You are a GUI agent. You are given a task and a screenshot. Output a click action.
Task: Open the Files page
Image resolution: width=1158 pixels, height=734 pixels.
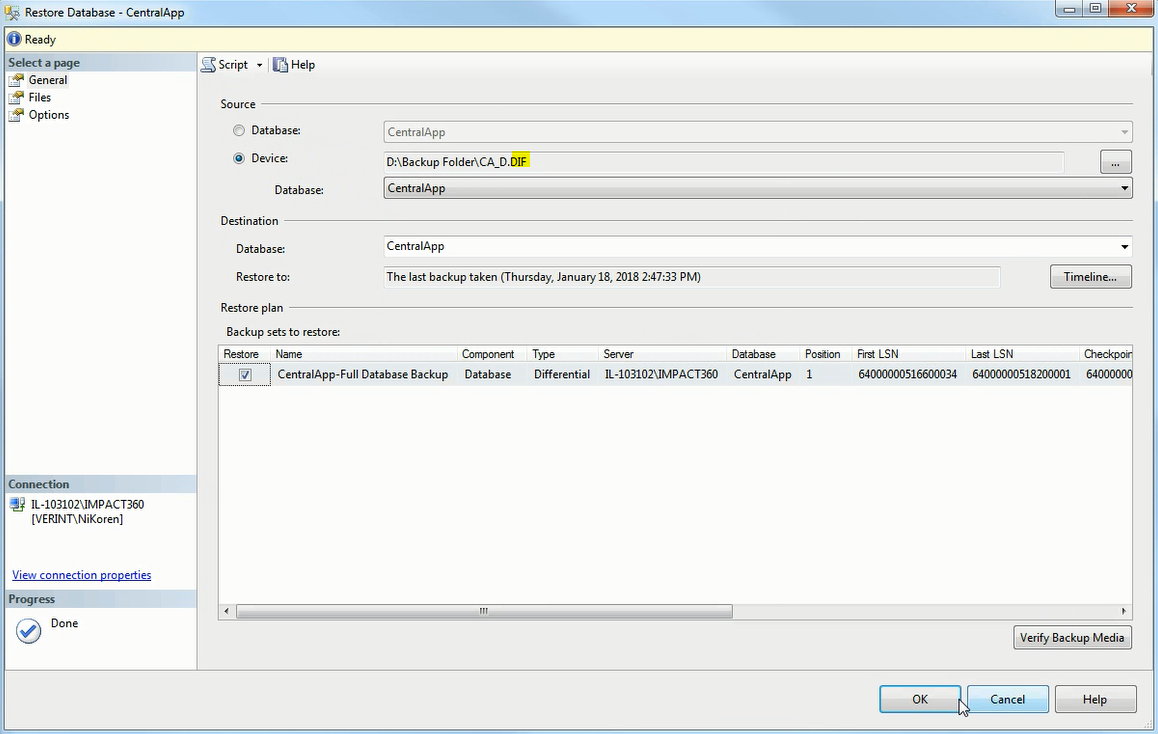coord(39,97)
